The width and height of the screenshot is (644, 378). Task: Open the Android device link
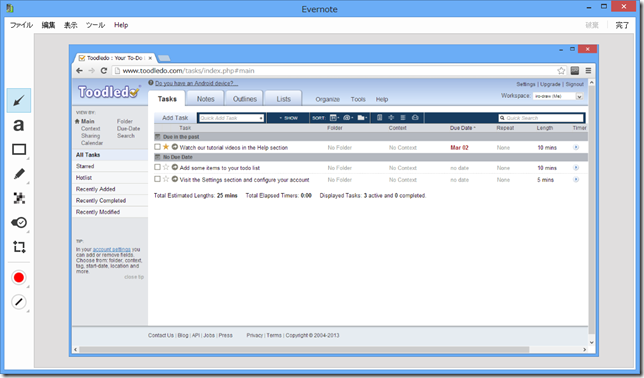click(196, 83)
